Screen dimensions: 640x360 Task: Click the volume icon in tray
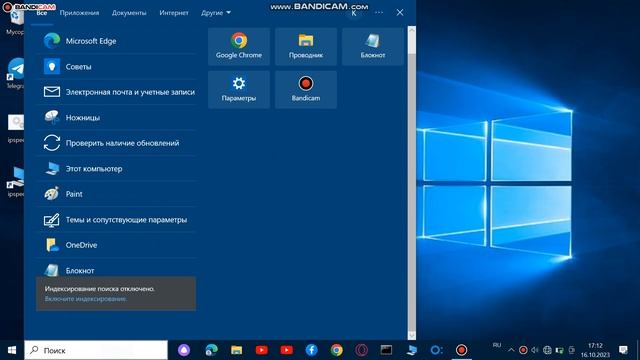535,350
